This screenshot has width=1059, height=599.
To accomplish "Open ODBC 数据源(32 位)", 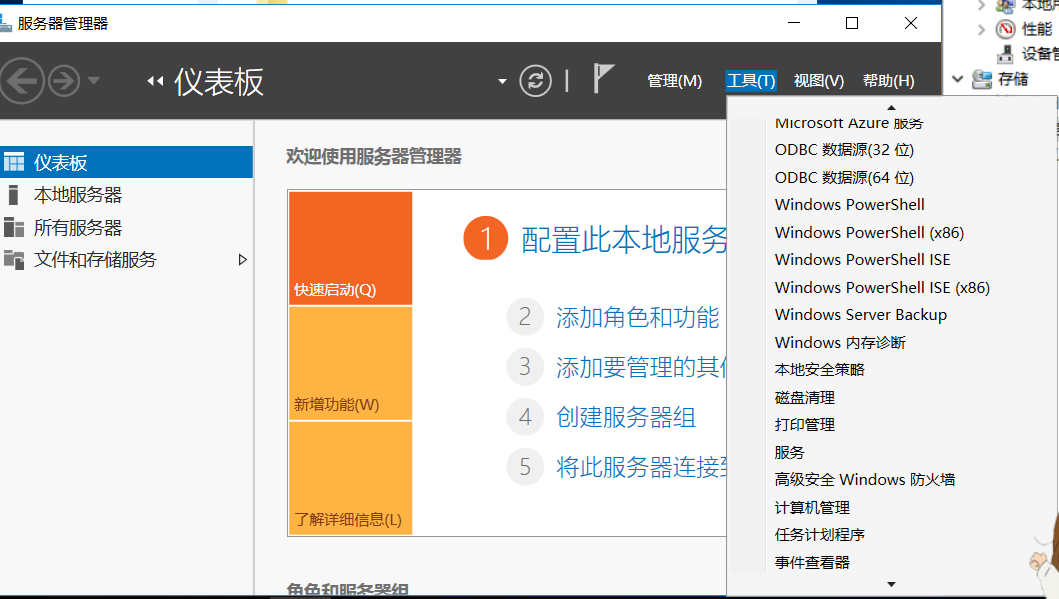I will pos(844,150).
